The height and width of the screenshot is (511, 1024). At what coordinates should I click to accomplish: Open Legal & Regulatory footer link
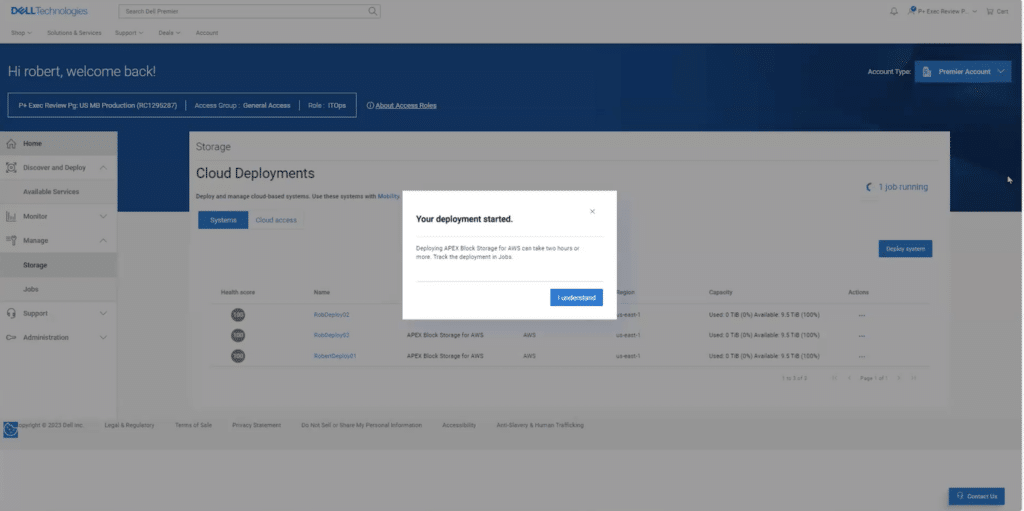click(x=129, y=425)
